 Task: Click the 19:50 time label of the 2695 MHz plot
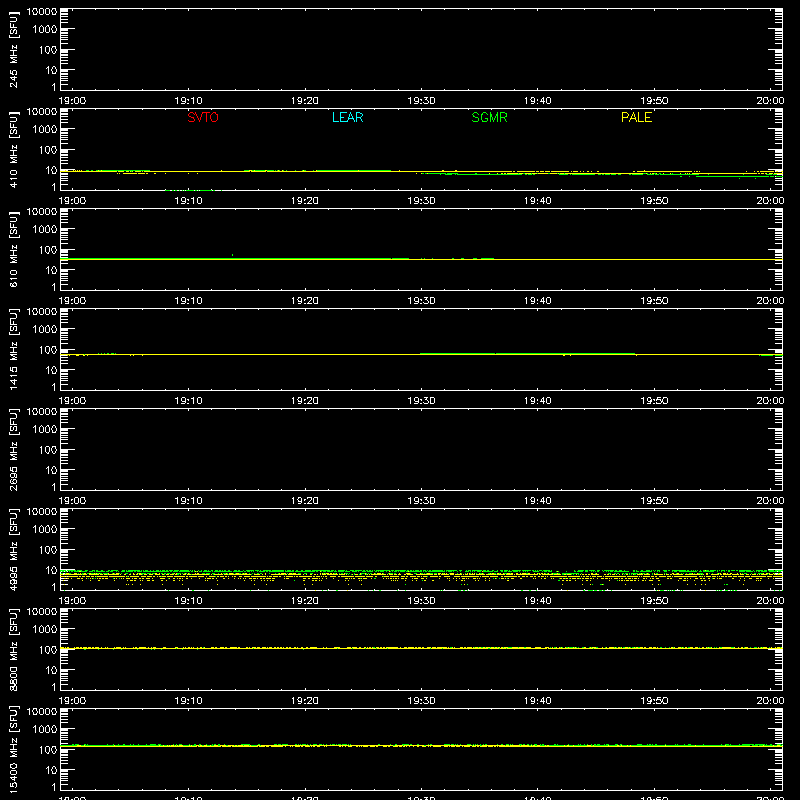pos(654,501)
